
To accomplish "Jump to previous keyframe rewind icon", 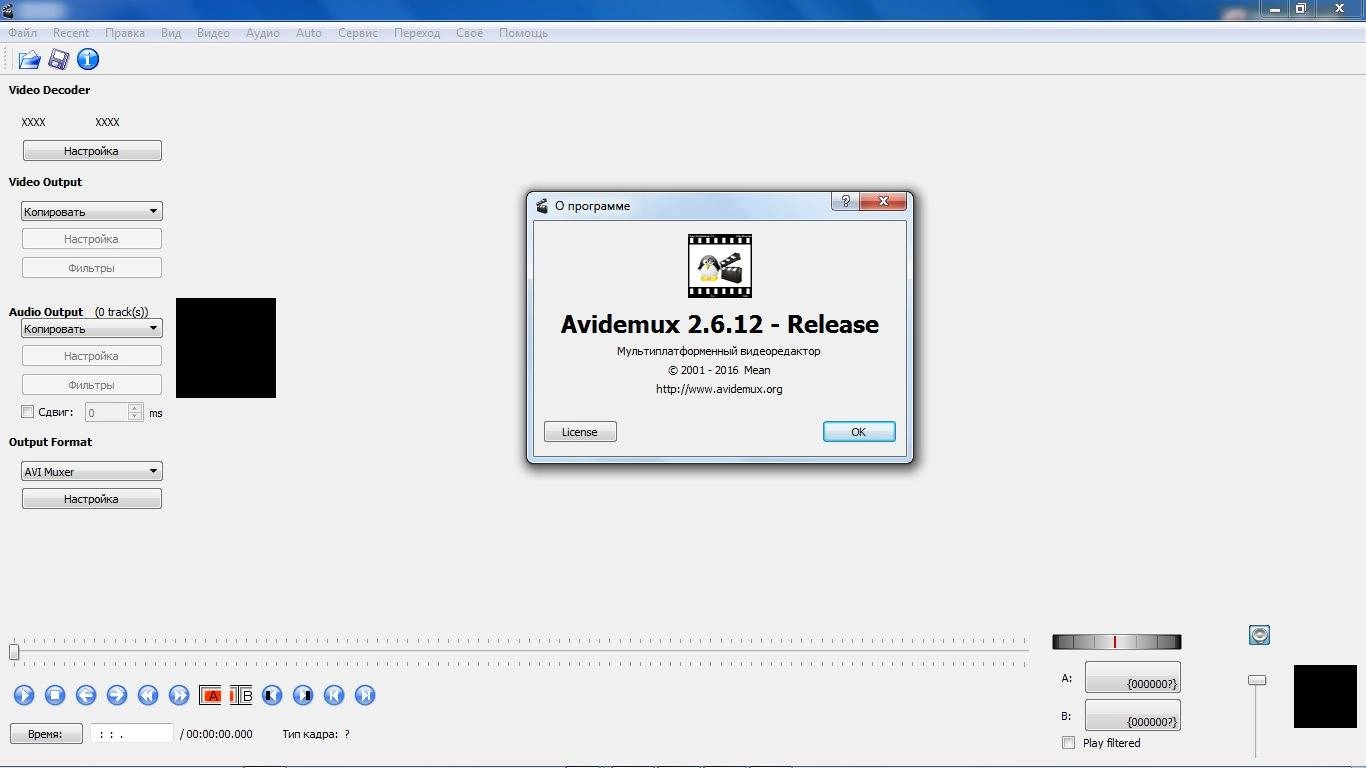I will tap(148, 695).
